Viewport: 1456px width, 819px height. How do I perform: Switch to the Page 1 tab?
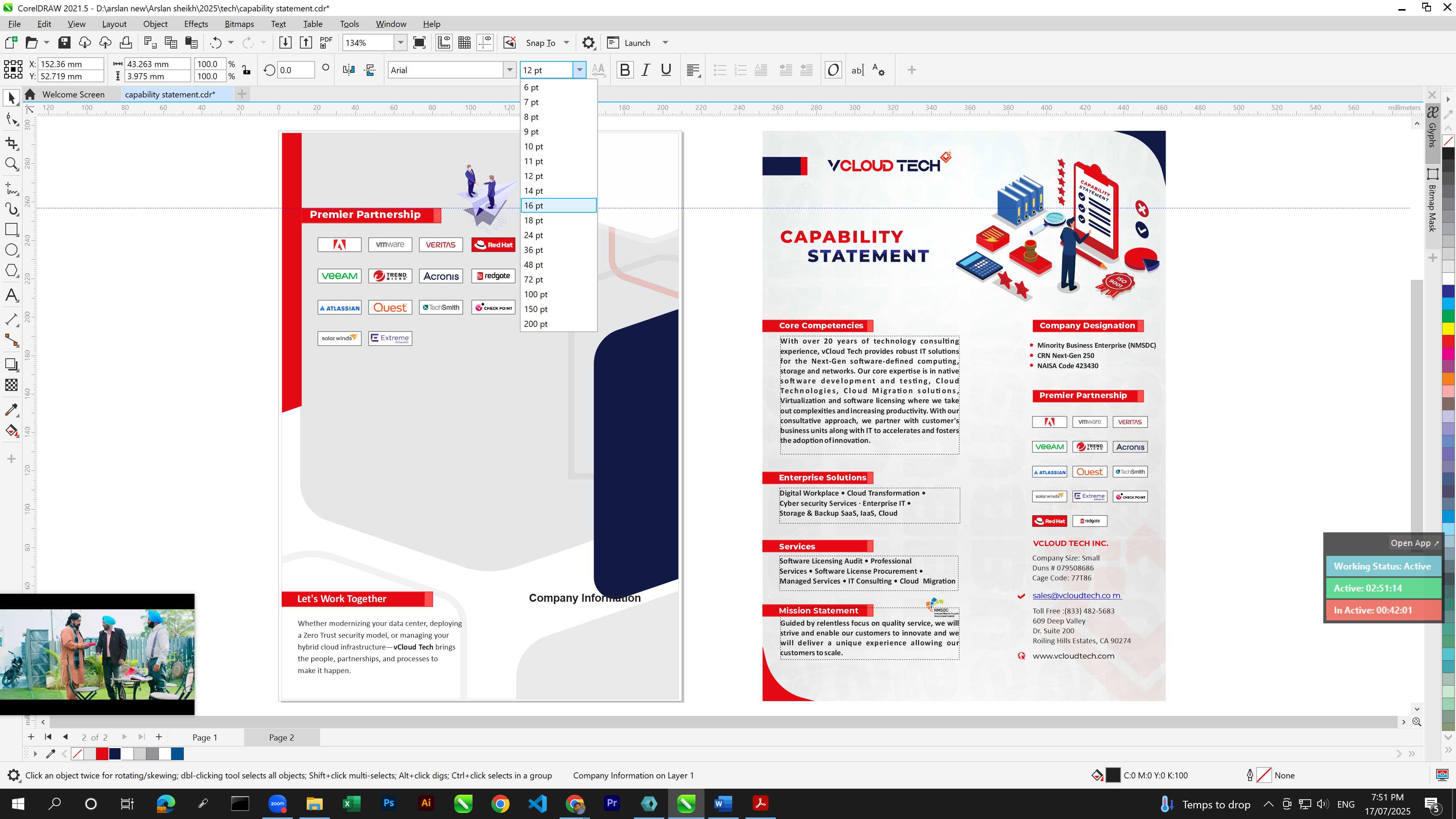coord(205,737)
